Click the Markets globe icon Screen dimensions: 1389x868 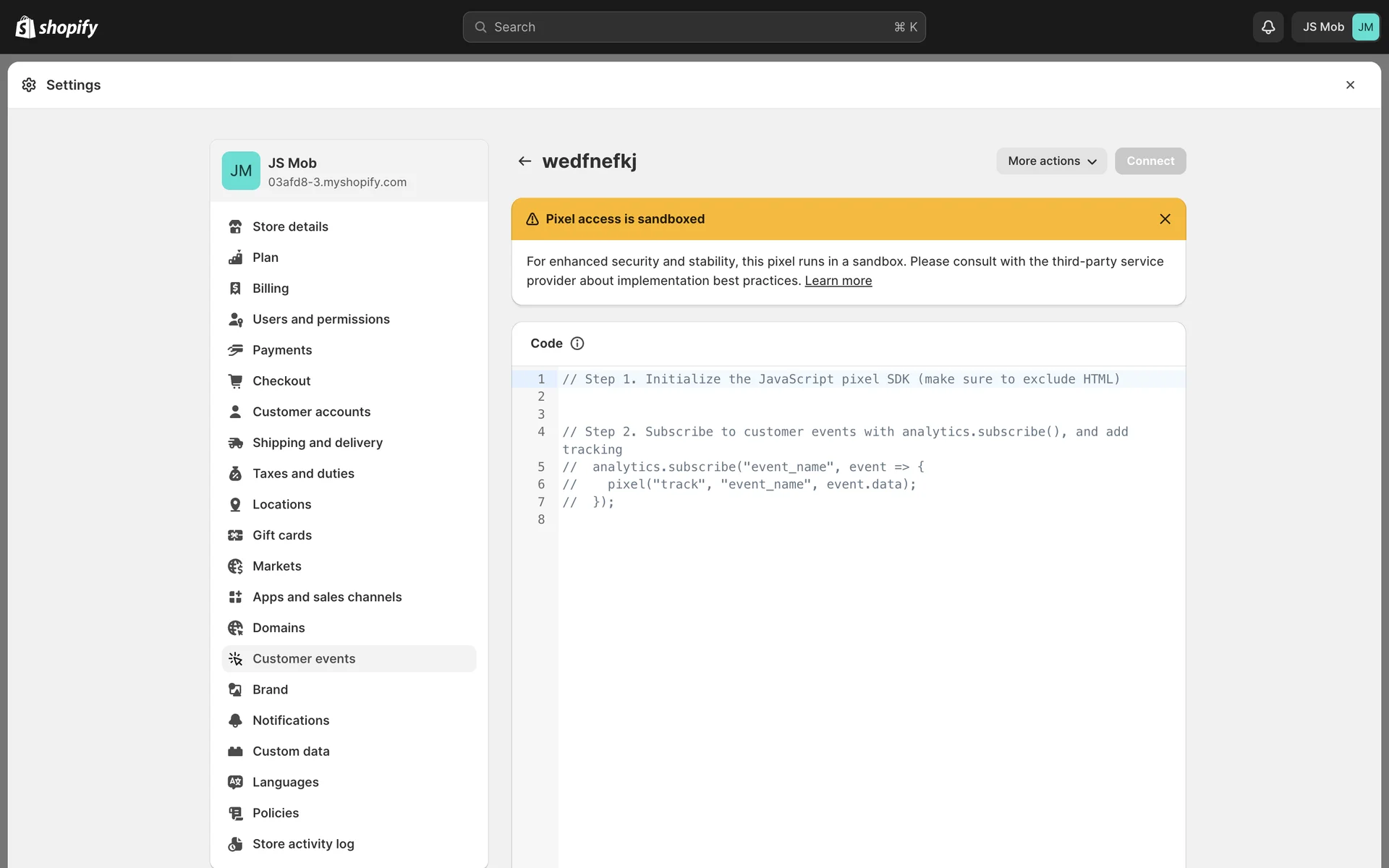235,566
